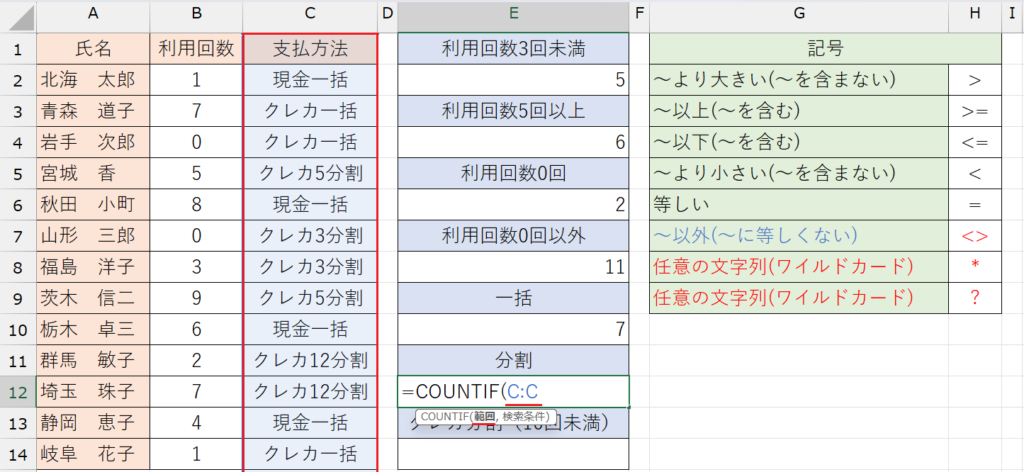Click usage count 6 for 栃木 卓三
Viewport: 1024px width, 472px height.
[x=196, y=330]
